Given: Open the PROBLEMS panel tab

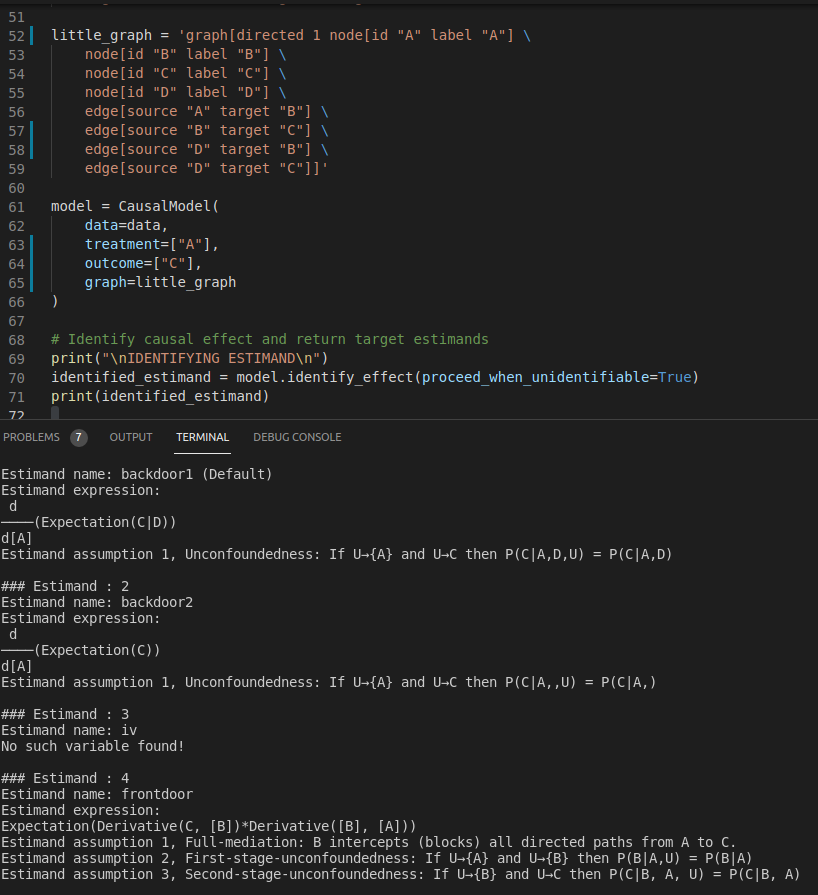Looking at the screenshot, I should point(31,437).
